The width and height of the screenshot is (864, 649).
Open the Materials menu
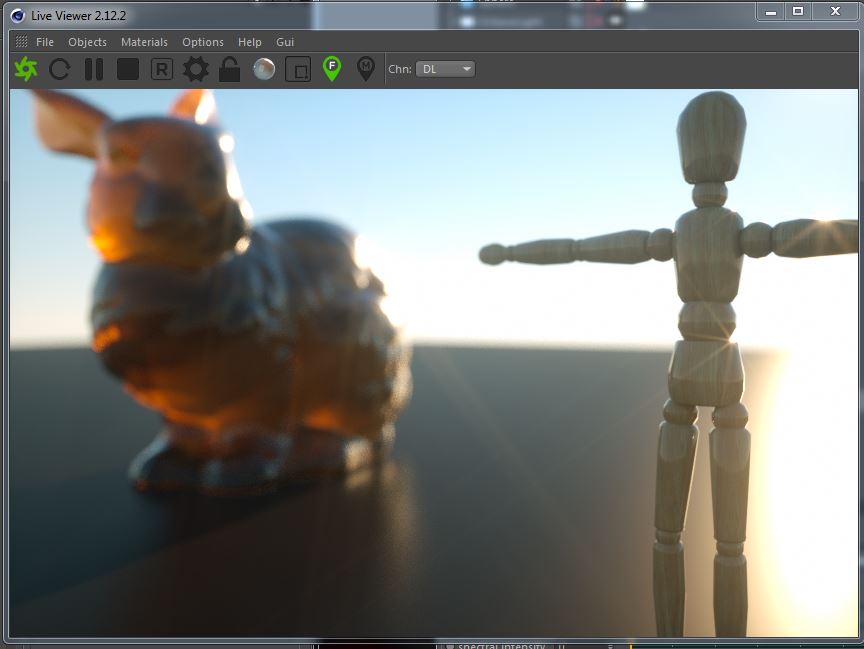point(144,42)
